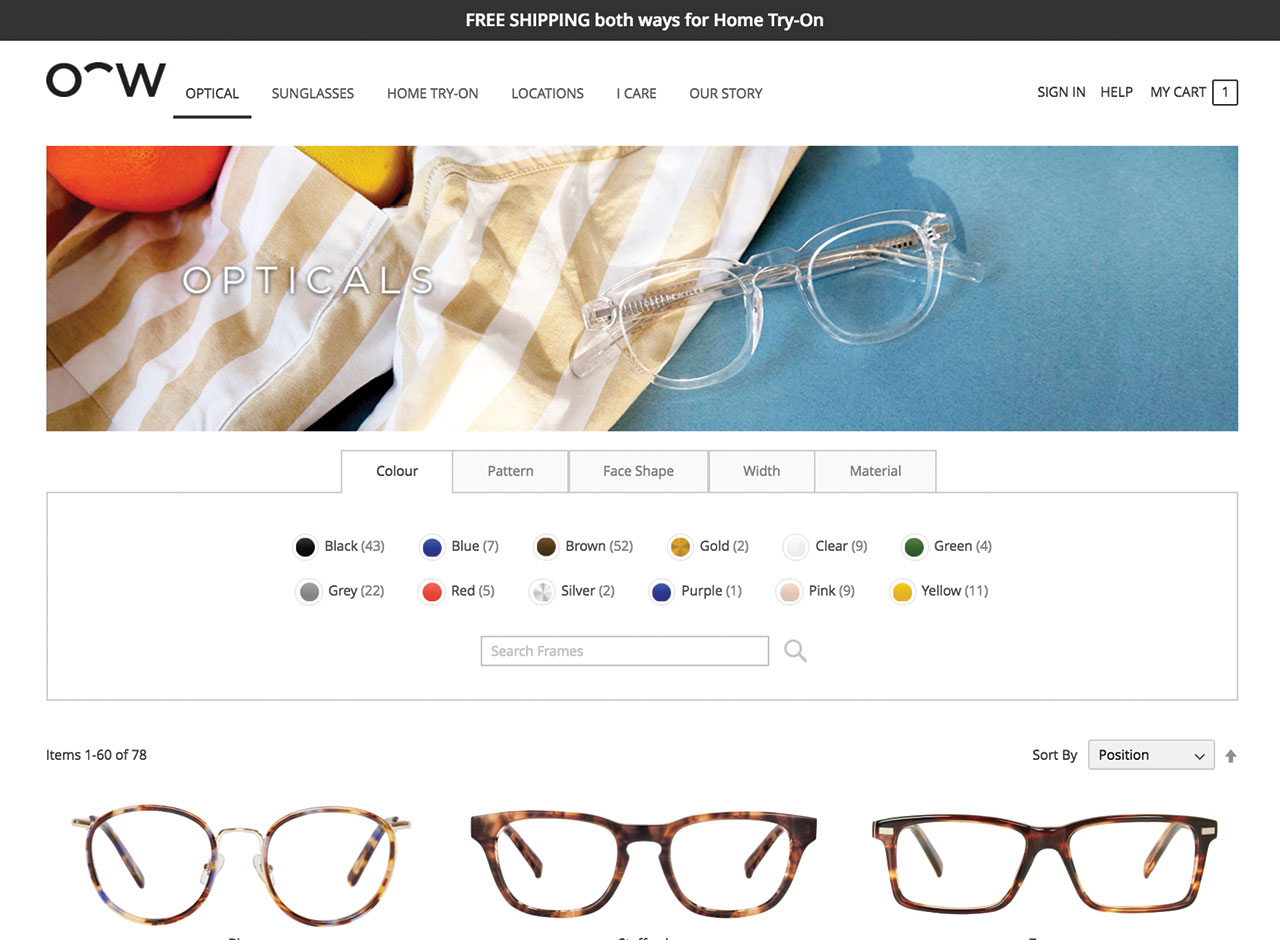Click the Yellow (11) filter label

click(x=955, y=591)
